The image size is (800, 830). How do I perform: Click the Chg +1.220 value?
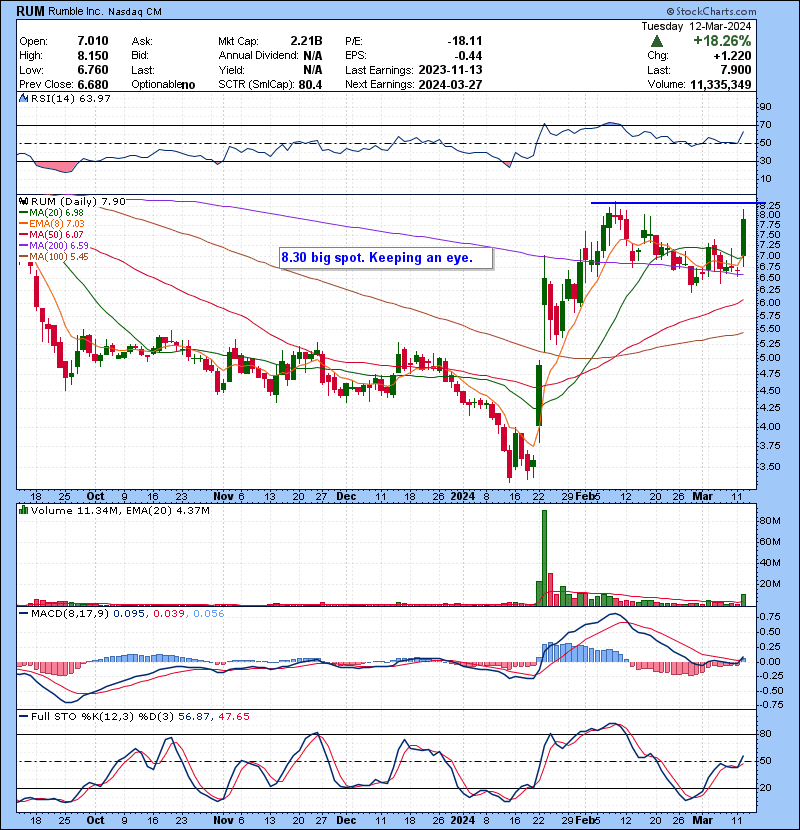[x=732, y=56]
